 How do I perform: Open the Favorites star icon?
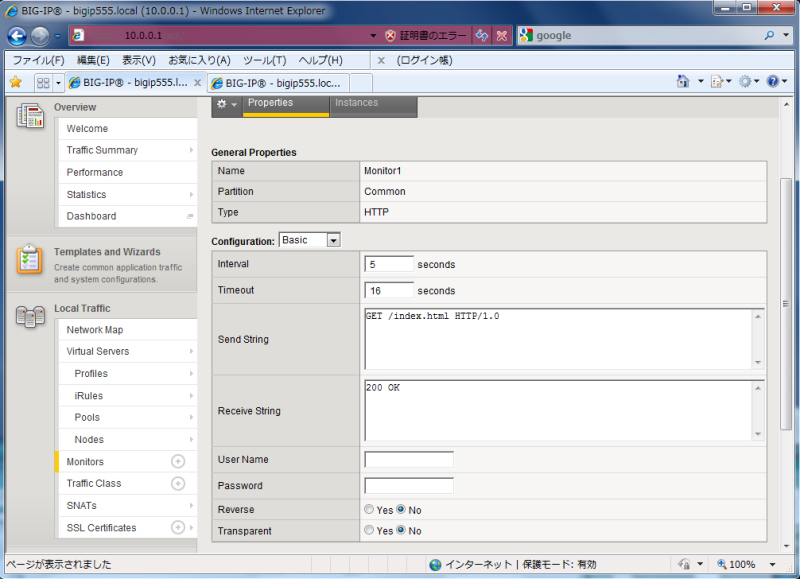pyautogui.click(x=15, y=82)
